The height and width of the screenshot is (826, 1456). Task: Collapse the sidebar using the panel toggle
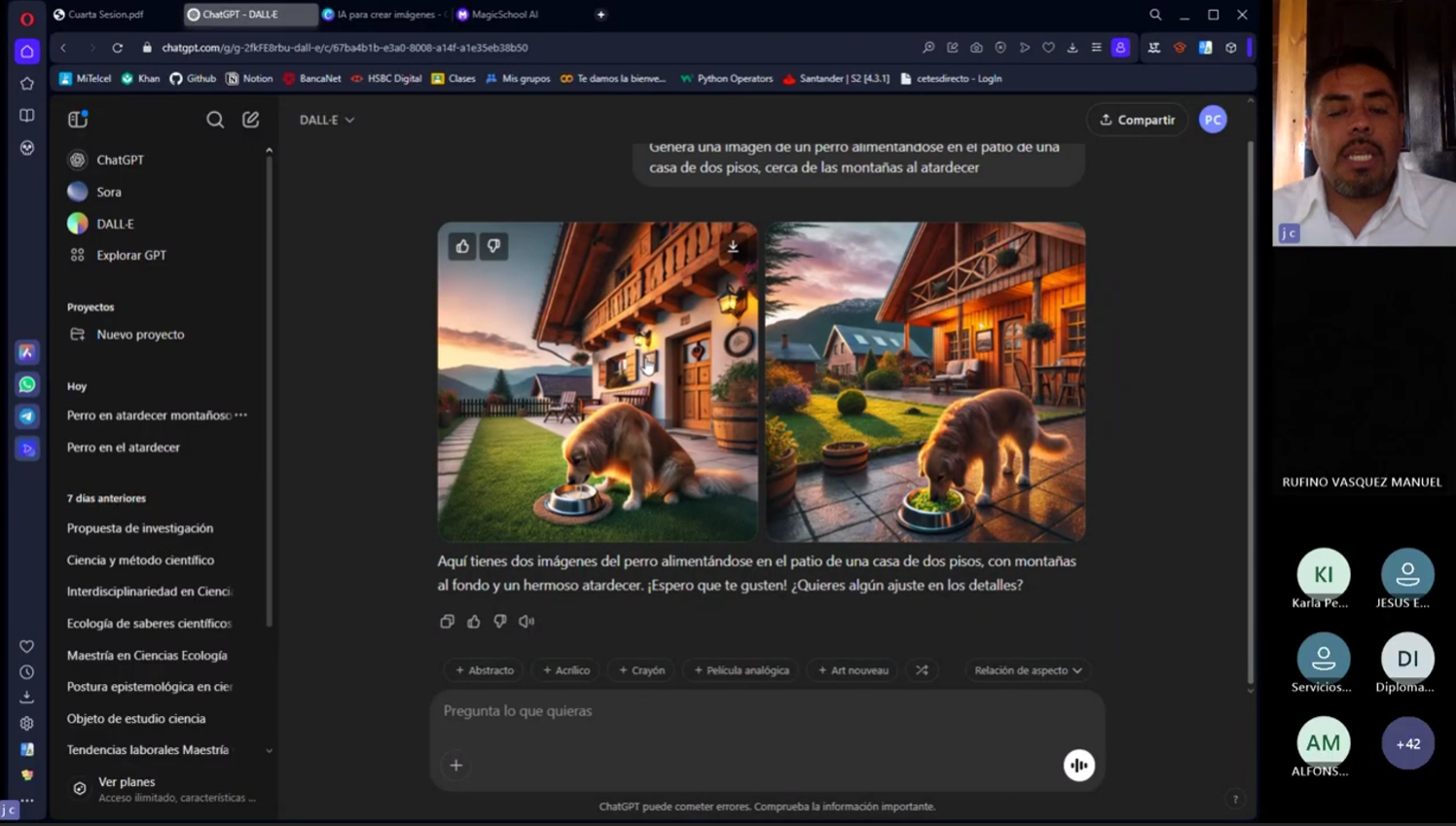click(78, 120)
